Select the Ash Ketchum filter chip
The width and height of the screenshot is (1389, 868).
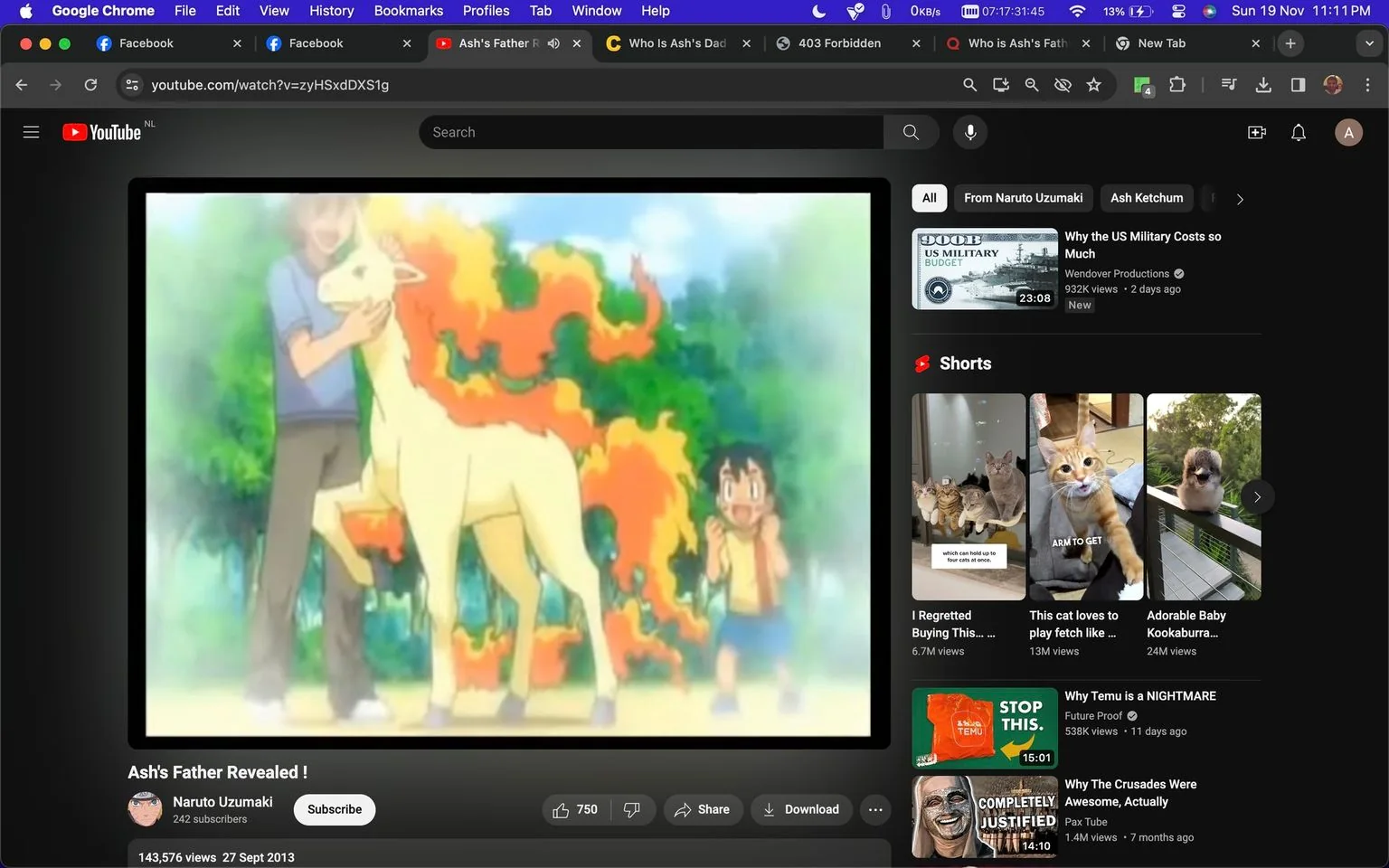(x=1146, y=198)
